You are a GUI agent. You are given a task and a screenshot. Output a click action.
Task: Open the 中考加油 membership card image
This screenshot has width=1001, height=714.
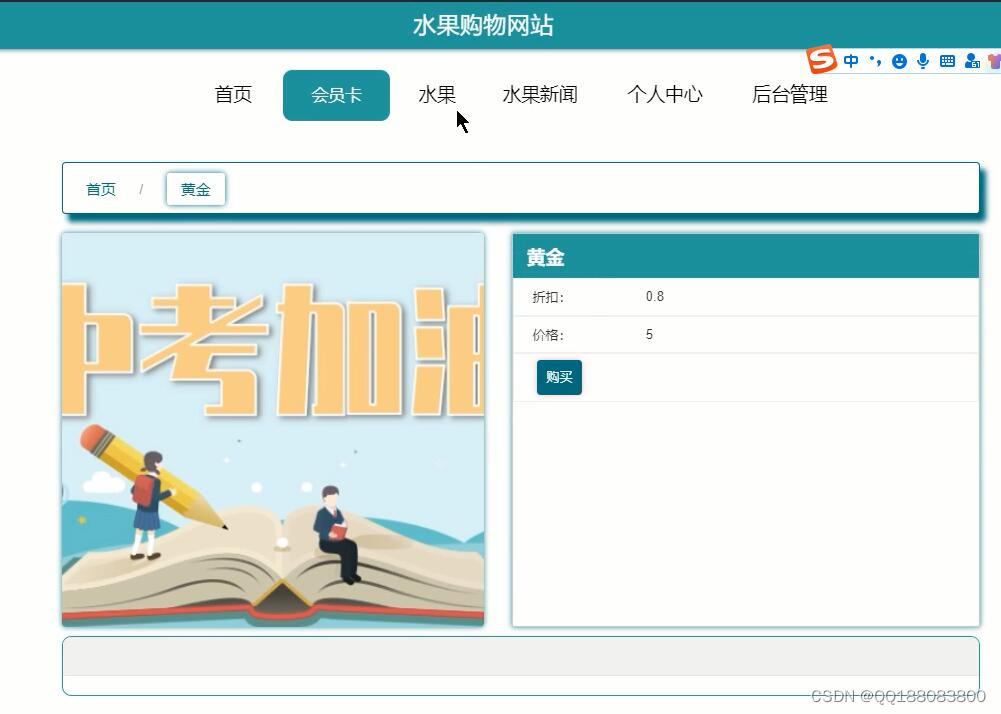click(x=273, y=429)
